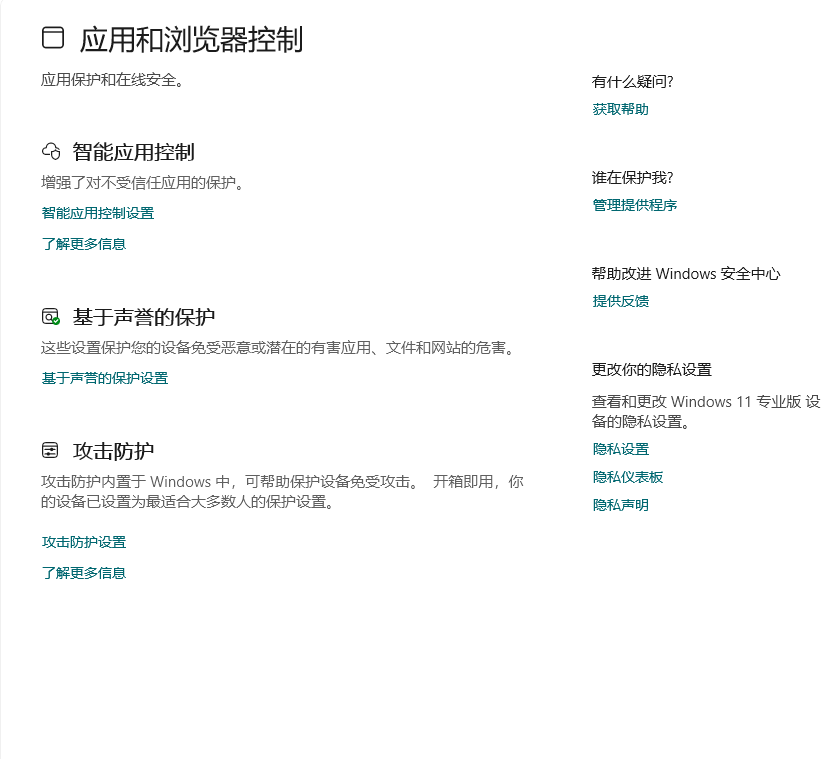Click 了解更多信息 under 智能应用控制
Image resolution: width=838 pixels, height=759 pixels.
[83, 244]
